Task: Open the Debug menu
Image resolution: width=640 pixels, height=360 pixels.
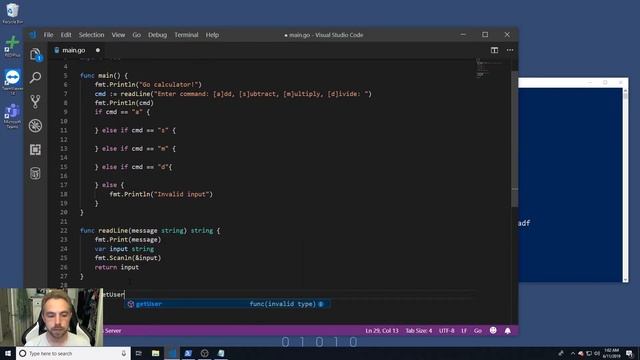Action: coord(158,35)
